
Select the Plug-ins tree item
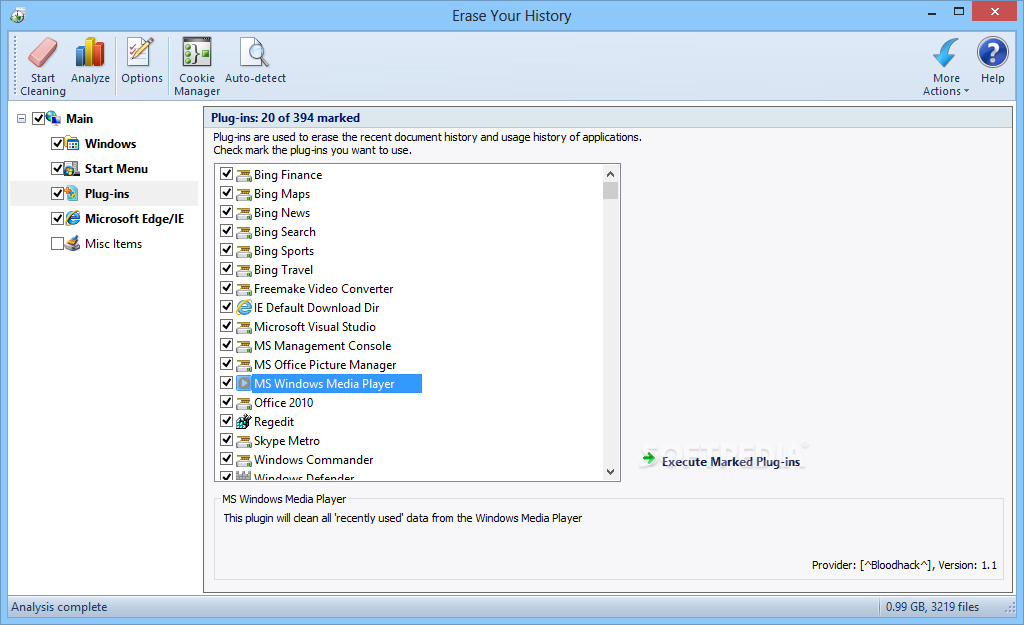pos(107,193)
